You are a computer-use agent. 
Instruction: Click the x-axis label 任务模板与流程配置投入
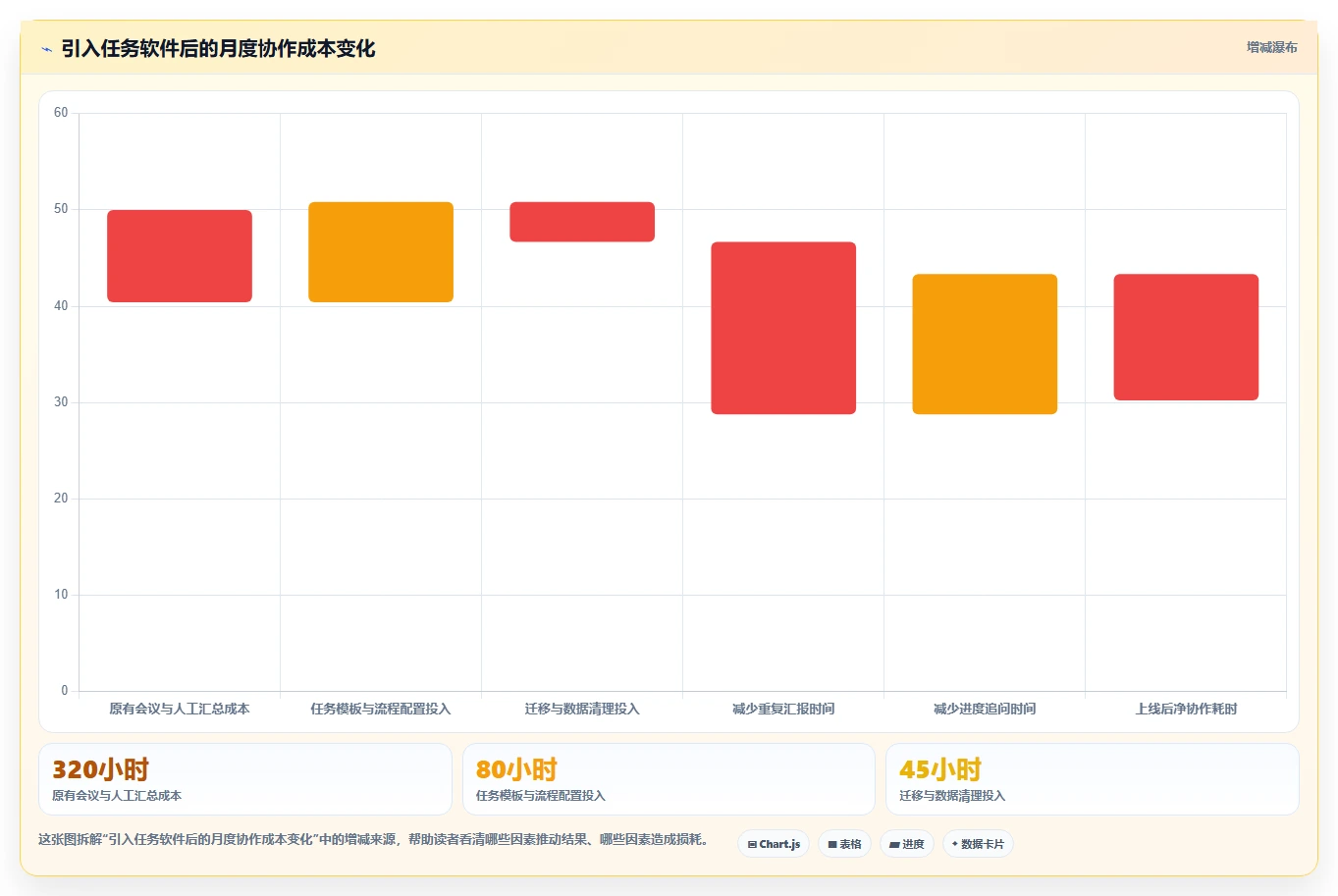(381, 709)
